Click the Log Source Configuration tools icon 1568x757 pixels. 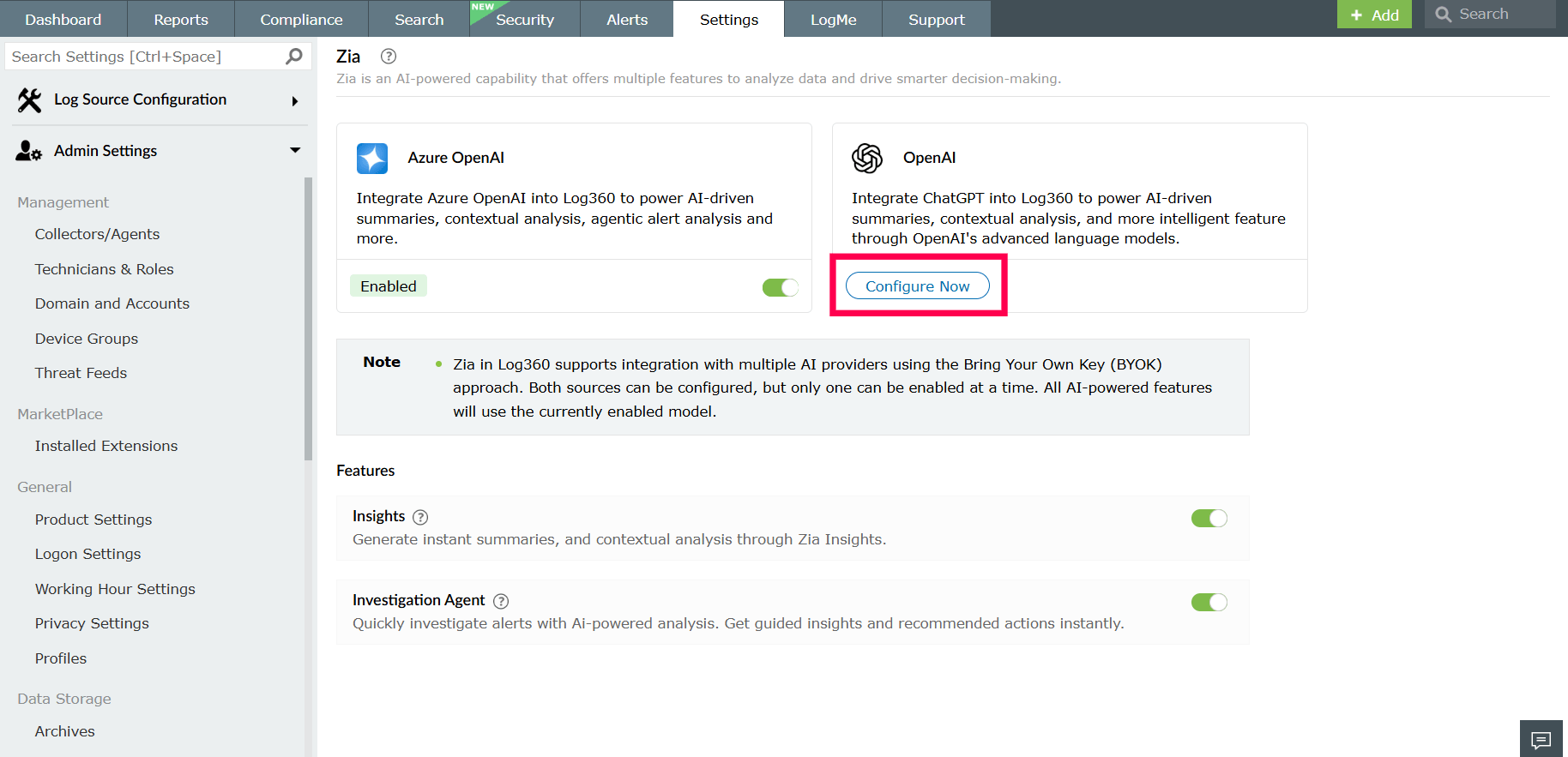point(29,100)
